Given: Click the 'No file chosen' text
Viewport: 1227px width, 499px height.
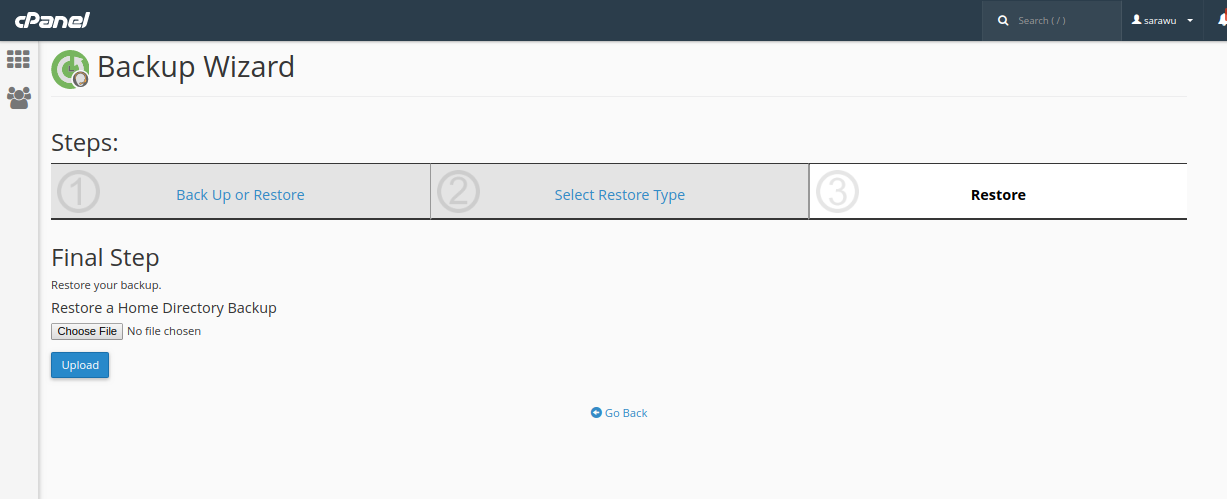Looking at the screenshot, I should point(164,331).
